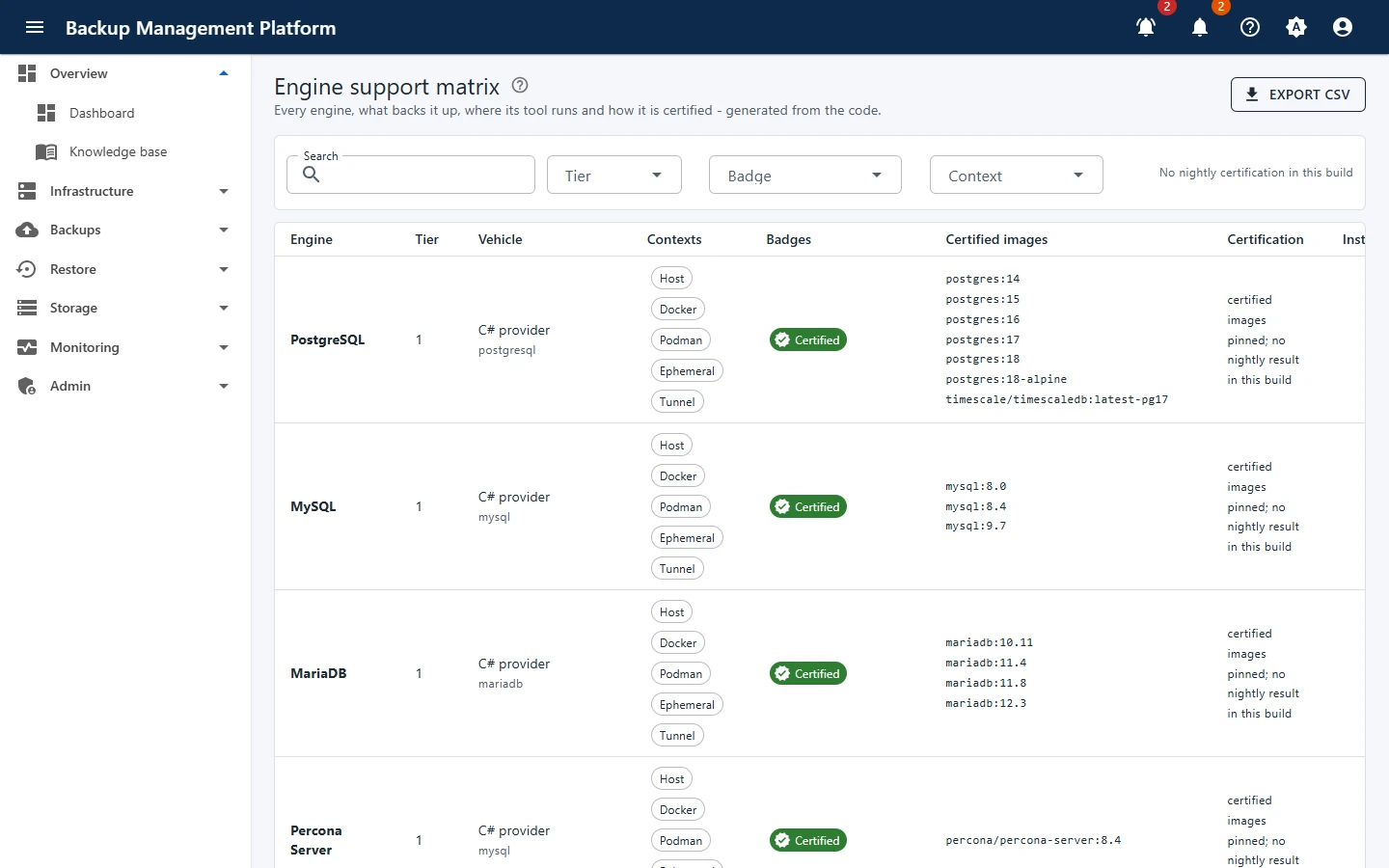Open notifications bell with orange badge
The height and width of the screenshot is (868, 1389).
(x=1200, y=27)
